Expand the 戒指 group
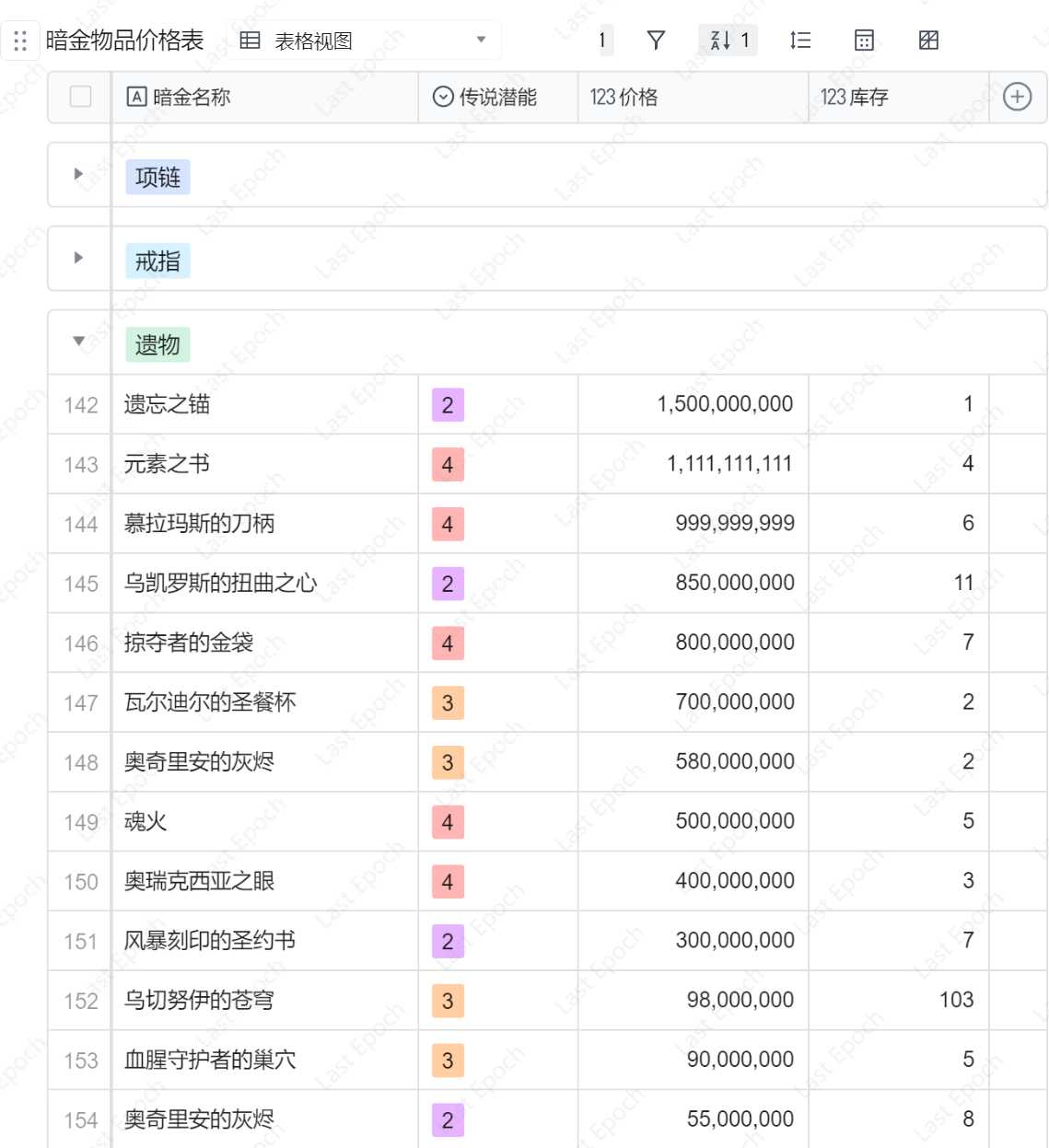Viewport: 1049px width, 1148px height. pyautogui.click(x=78, y=258)
